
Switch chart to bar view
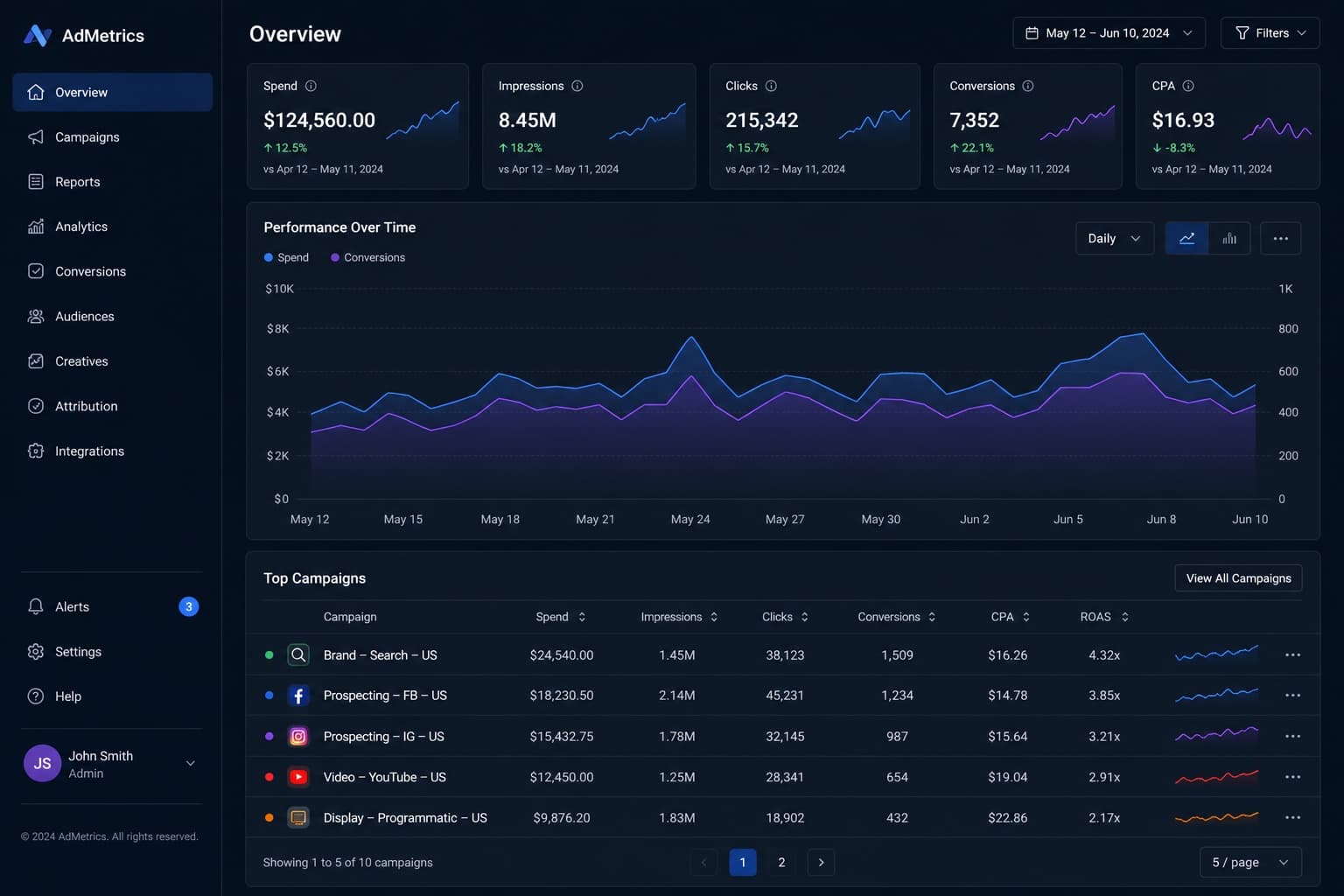coord(1229,238)
